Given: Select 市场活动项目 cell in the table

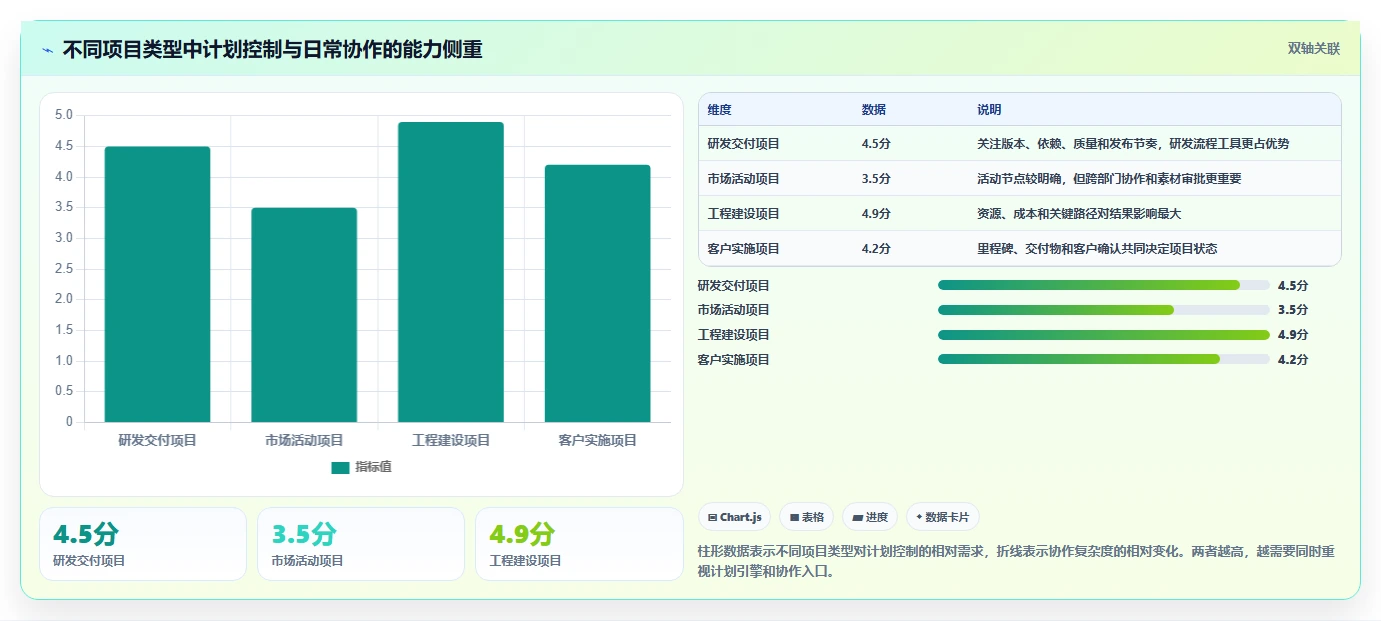Looking at the screenshot, I should pos(744,179).
